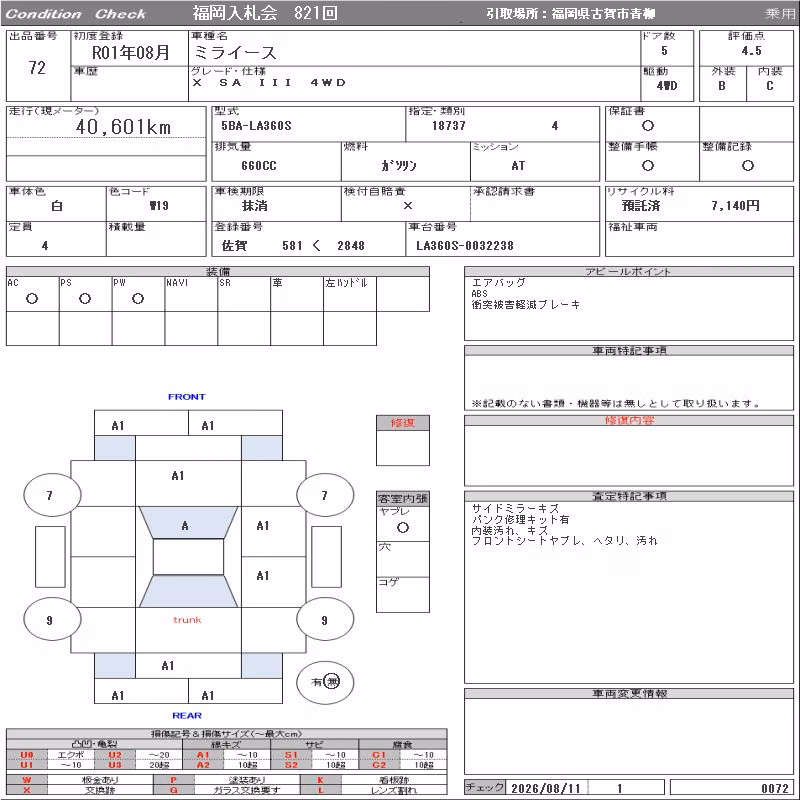Click the rear window shape above trunk
Viewport: 800px width, 800px height.
[188, 591]
